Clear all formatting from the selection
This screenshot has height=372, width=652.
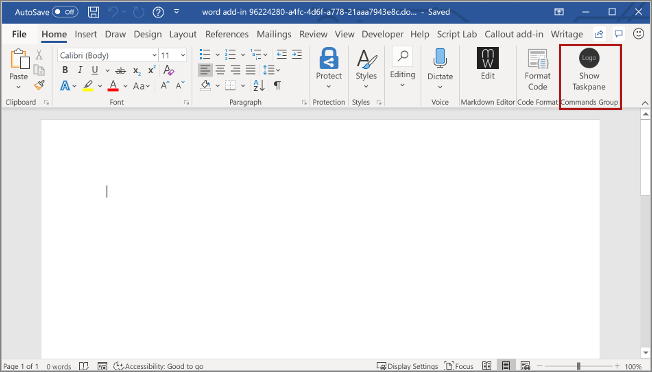tap(168, 70)
